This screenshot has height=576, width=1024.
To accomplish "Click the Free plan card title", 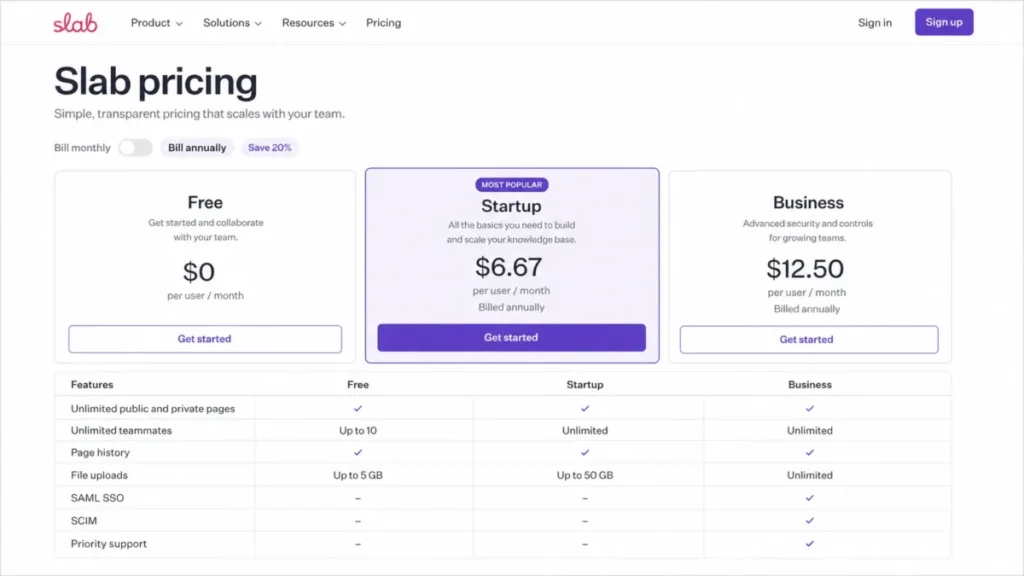I will click(x=205, y=202).
